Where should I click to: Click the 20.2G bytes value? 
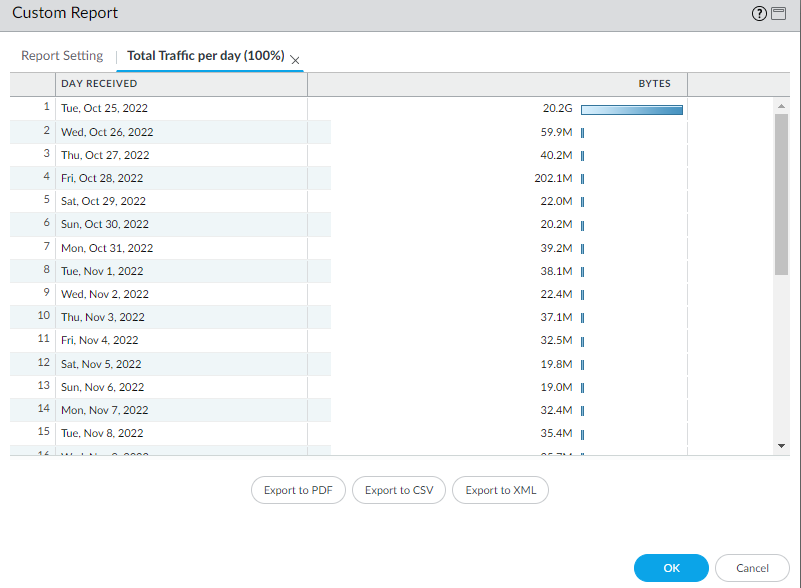557,108
